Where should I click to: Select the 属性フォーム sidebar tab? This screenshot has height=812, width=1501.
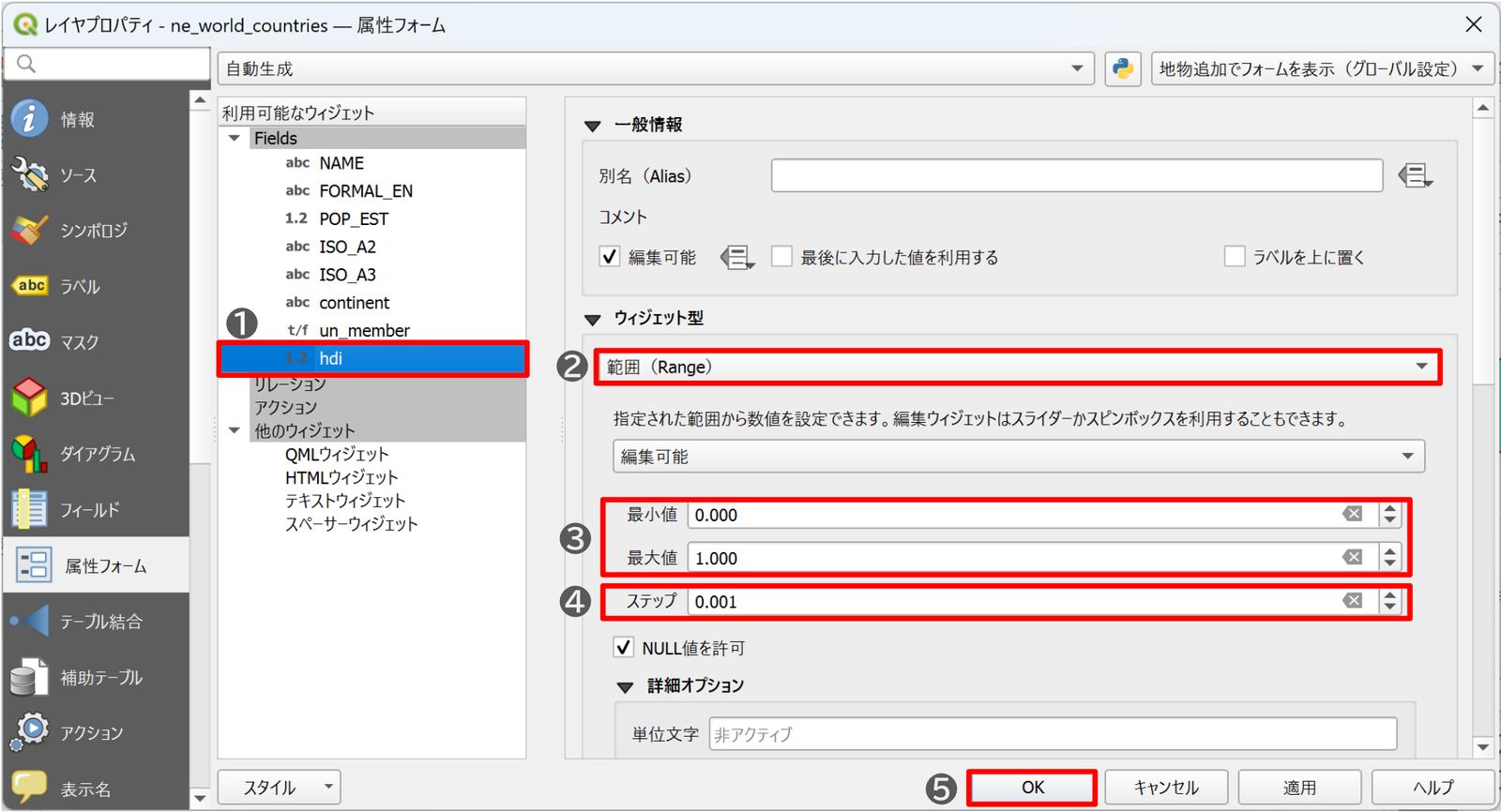coord(96,565)
